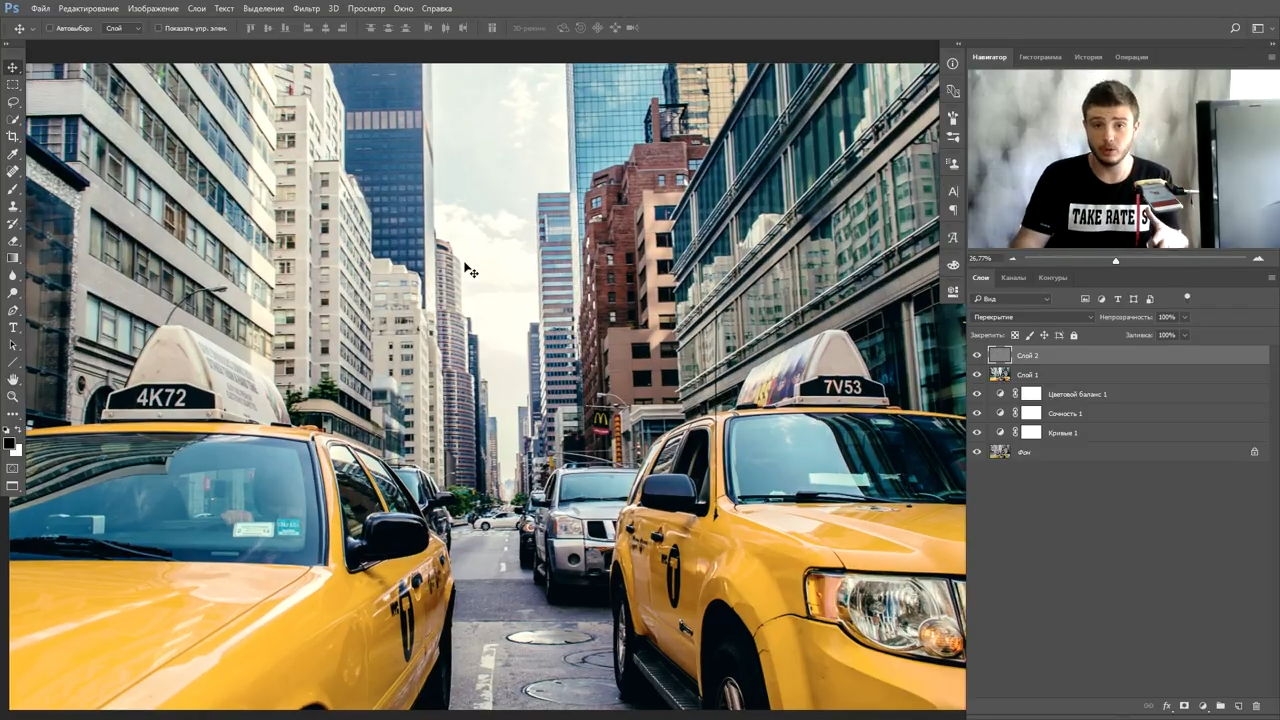This screenshot has width=1280, height=720.
Task: Select the Horizontal Type tool
Action: point(13,327)
